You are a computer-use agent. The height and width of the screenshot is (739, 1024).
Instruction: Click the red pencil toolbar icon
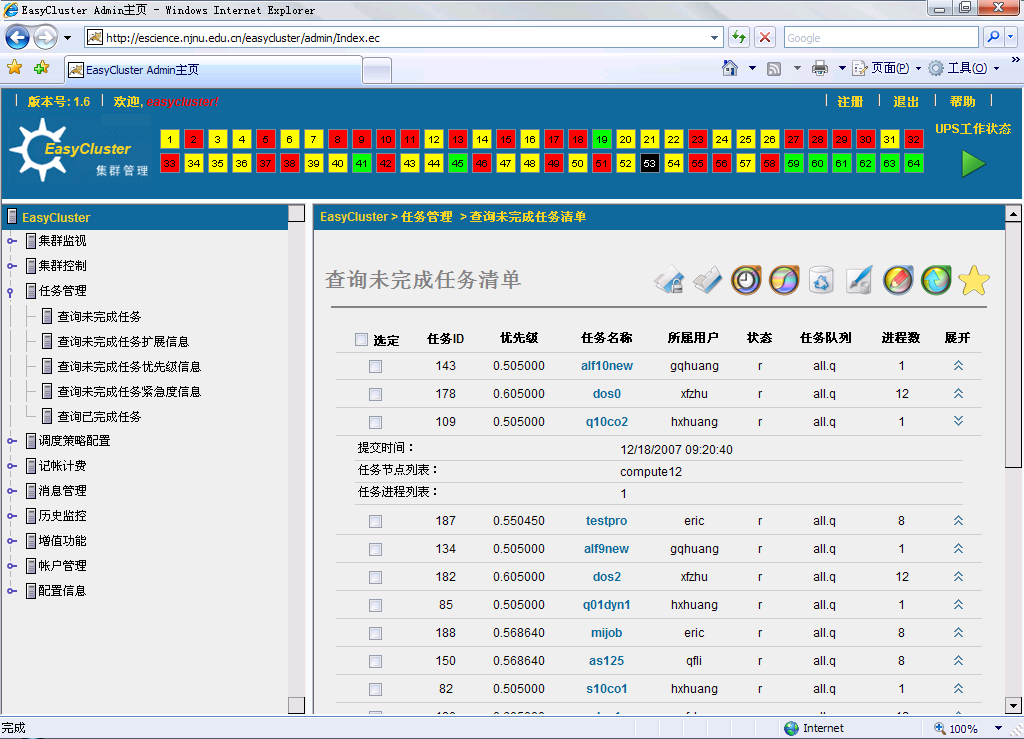click(x=898, y=280)
